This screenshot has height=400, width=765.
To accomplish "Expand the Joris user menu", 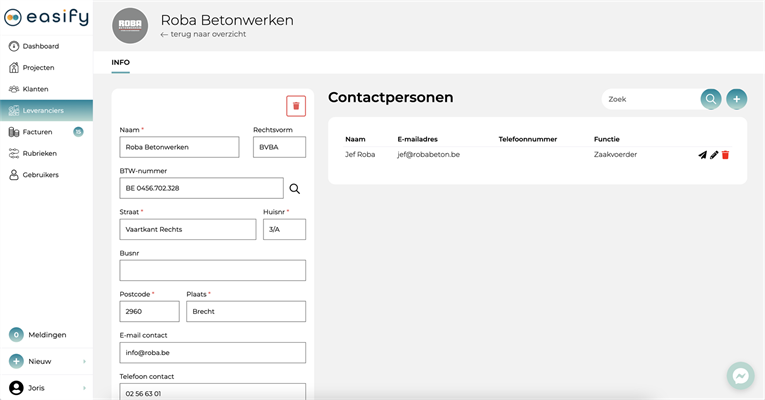I will [46, 387].
